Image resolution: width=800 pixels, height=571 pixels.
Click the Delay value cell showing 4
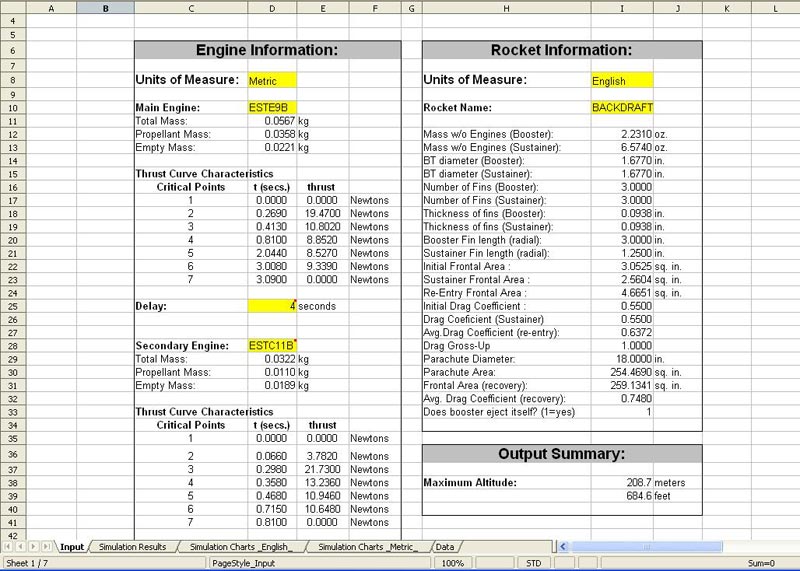272,306
